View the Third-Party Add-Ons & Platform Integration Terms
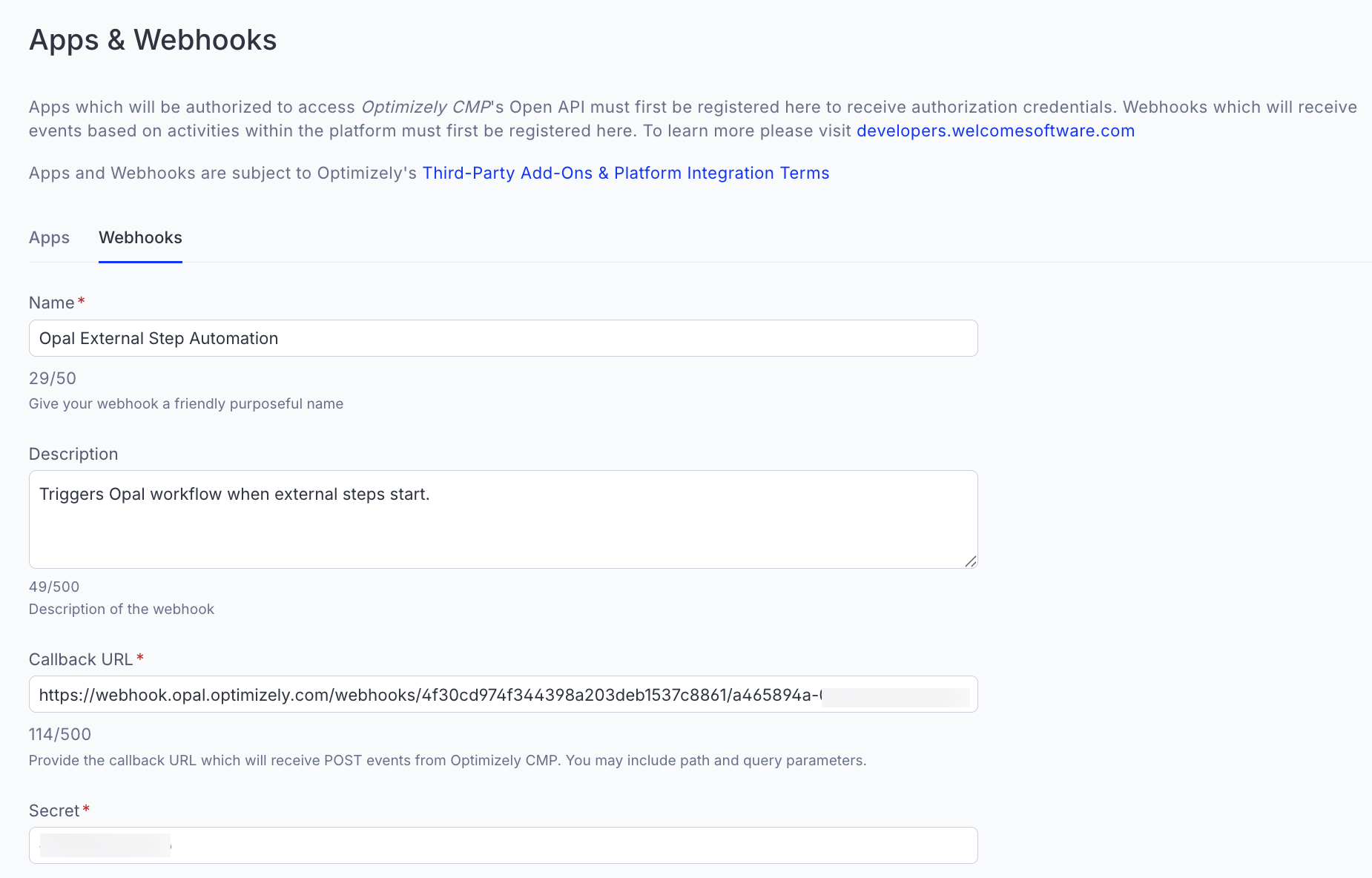The width and height of the screenshot is (1372, 878). click(x=625, y=173)
